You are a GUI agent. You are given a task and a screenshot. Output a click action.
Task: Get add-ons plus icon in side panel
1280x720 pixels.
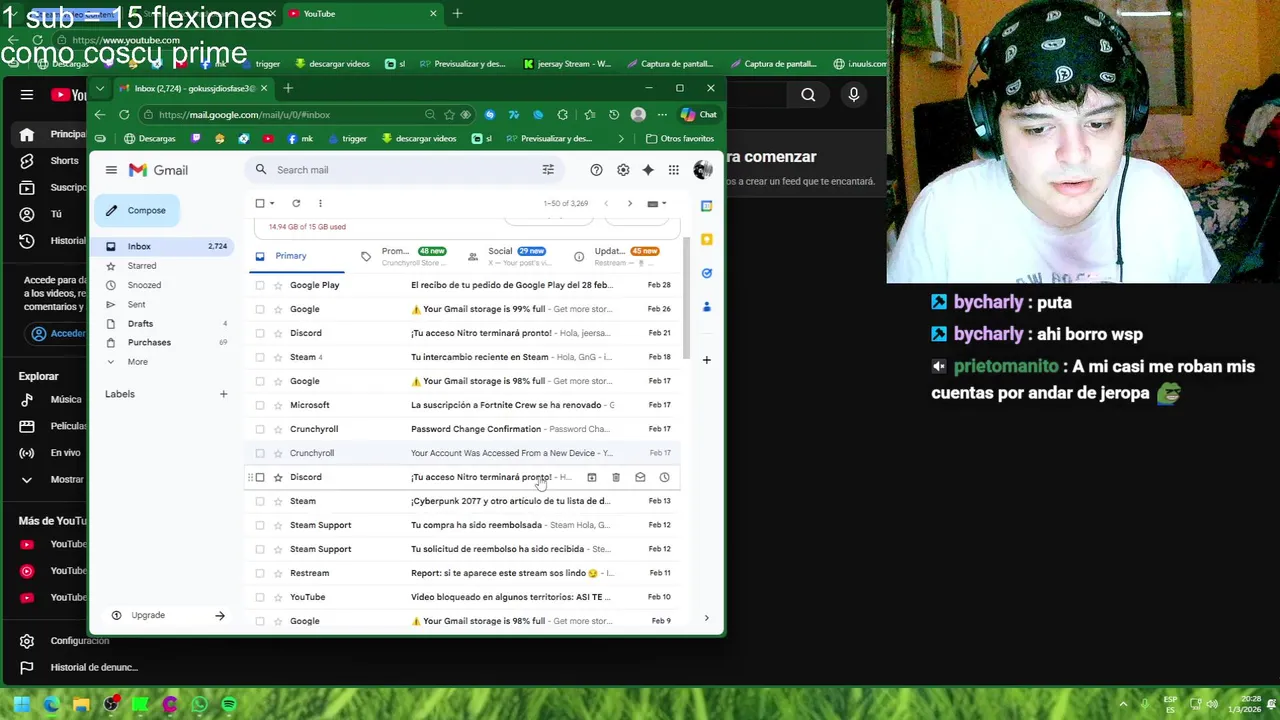(706, 360)
